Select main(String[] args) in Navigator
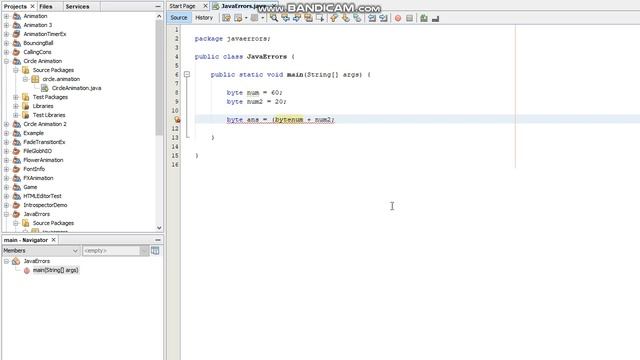The image size is (640, 360). pos(56,270)
